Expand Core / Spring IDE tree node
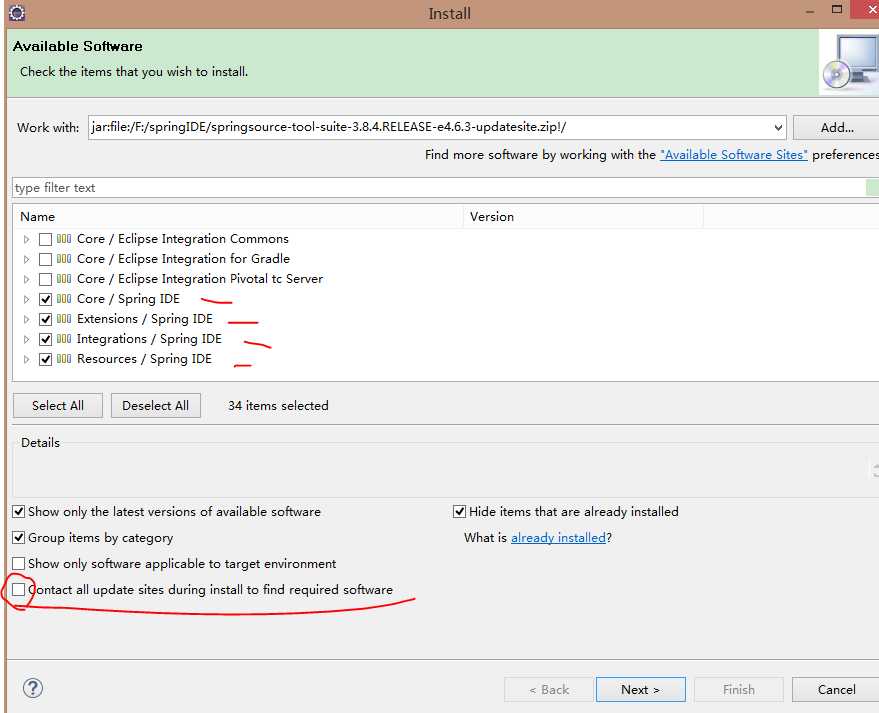The height and width of the screenshot is (713, 879). coord(26,299)
